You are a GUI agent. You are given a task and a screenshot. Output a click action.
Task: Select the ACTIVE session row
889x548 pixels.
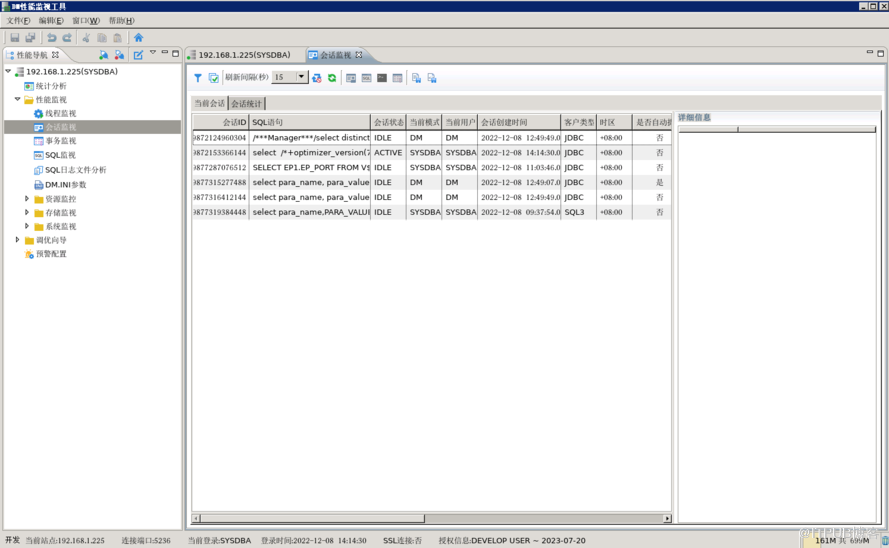pyautogui.click(x=430, y=153)
